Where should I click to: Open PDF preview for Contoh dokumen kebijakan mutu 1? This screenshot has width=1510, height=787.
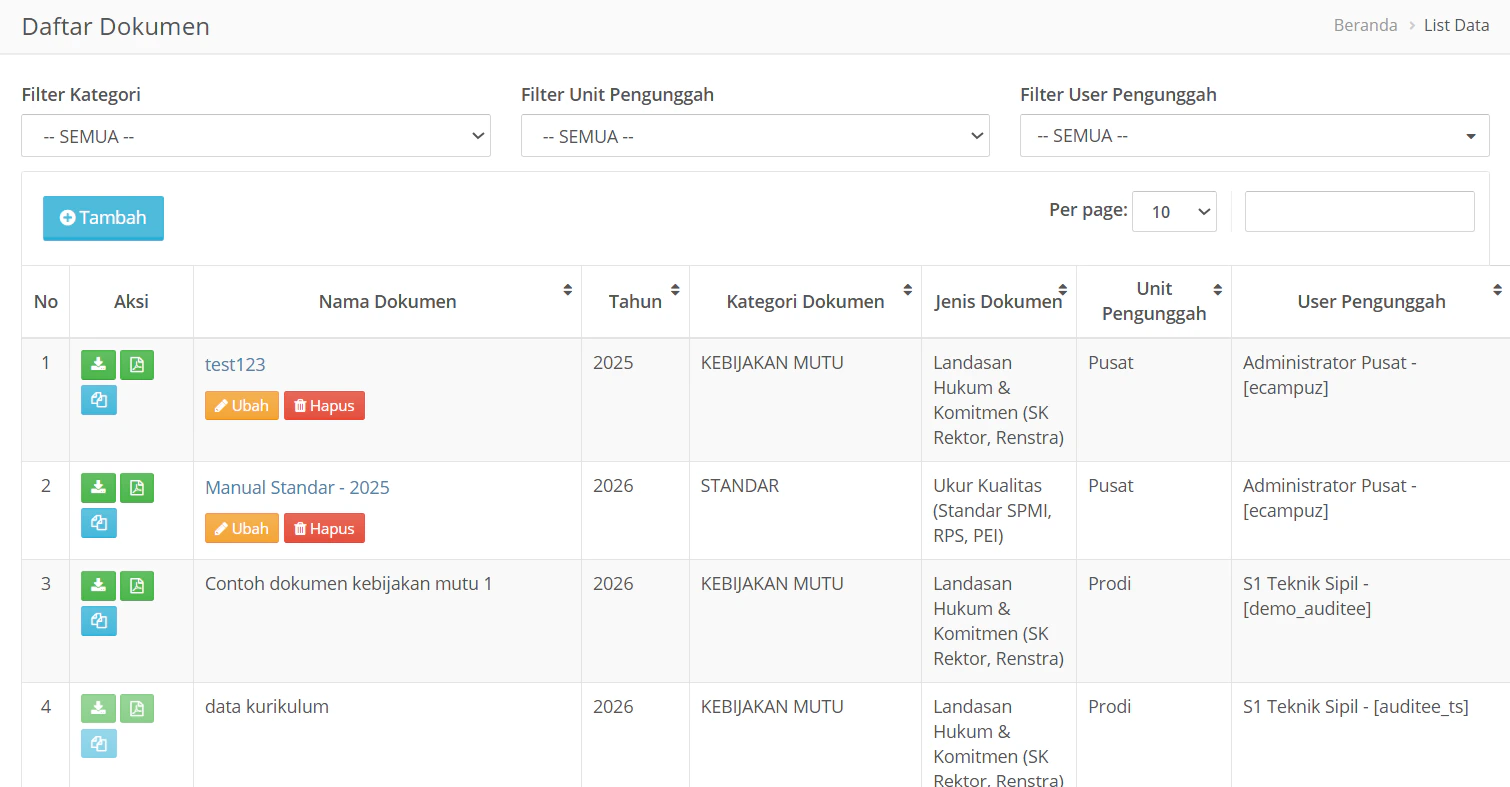136,585
